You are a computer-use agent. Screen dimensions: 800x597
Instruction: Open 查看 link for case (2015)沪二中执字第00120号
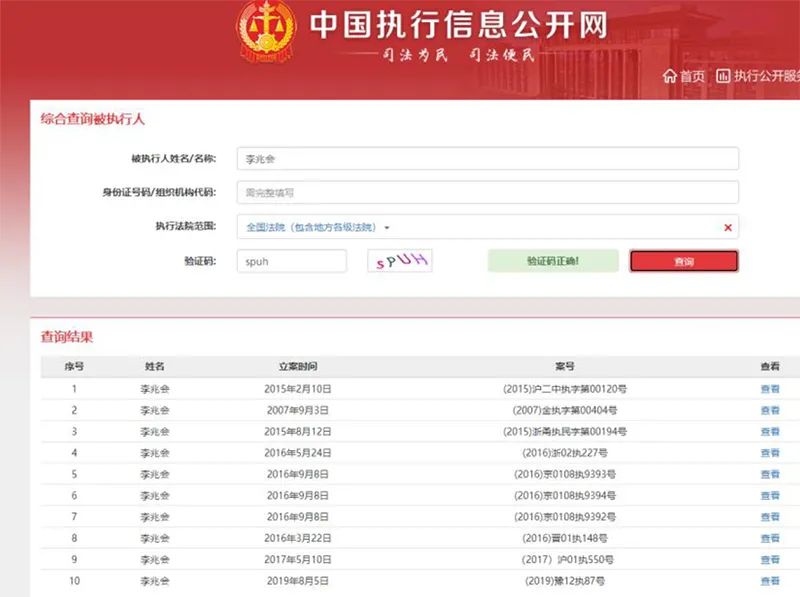point(770,389)
